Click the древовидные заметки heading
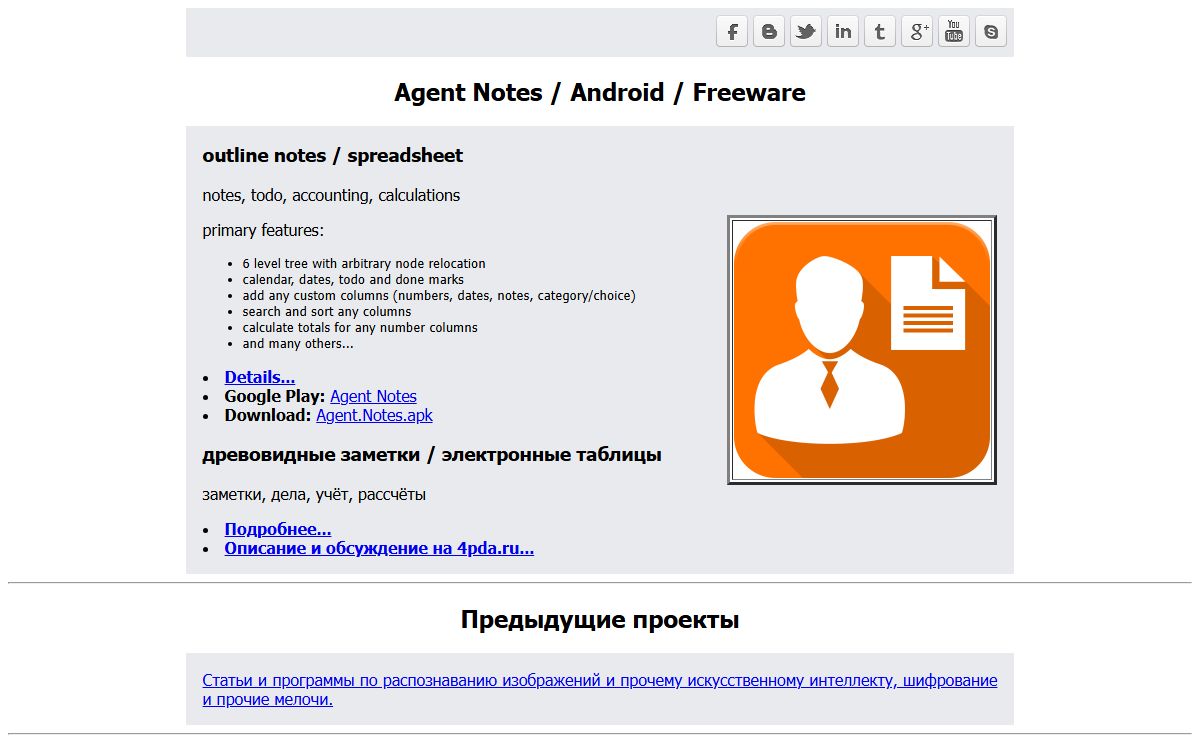The image size is (1200, 740). [432, 455]
